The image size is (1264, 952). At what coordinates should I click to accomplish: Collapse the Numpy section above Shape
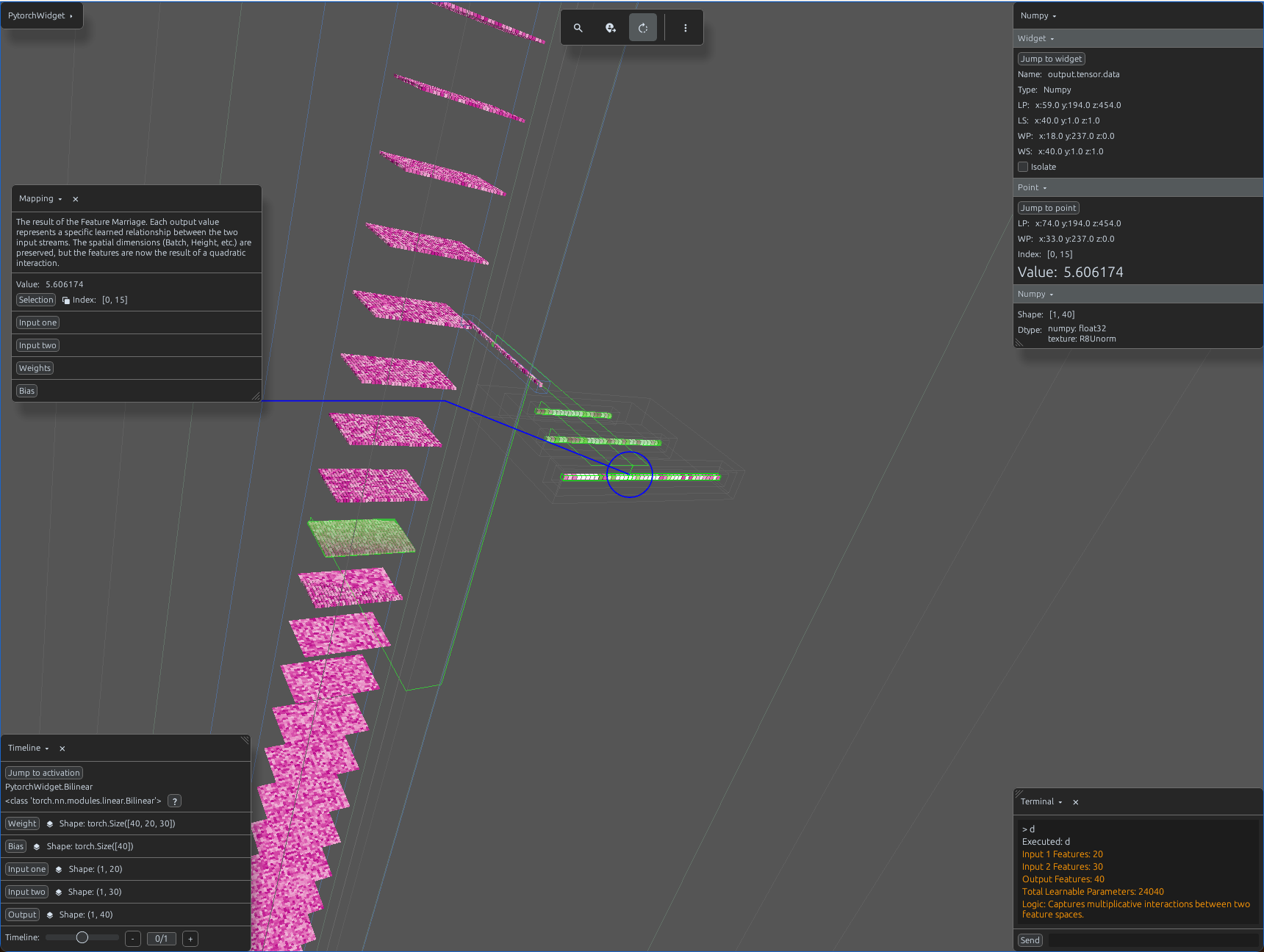pyautogui.click(x=1138, y=294)
